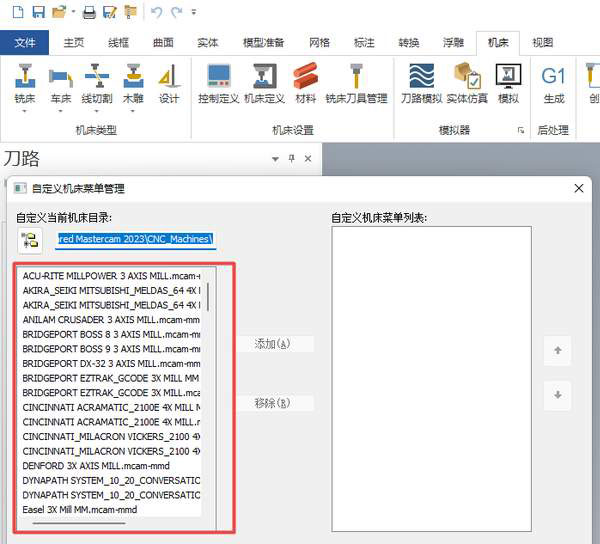Switch to the 标注 tab
Image resolution: width=600 pixels, height=544 pixels.
tap(364, 42)
